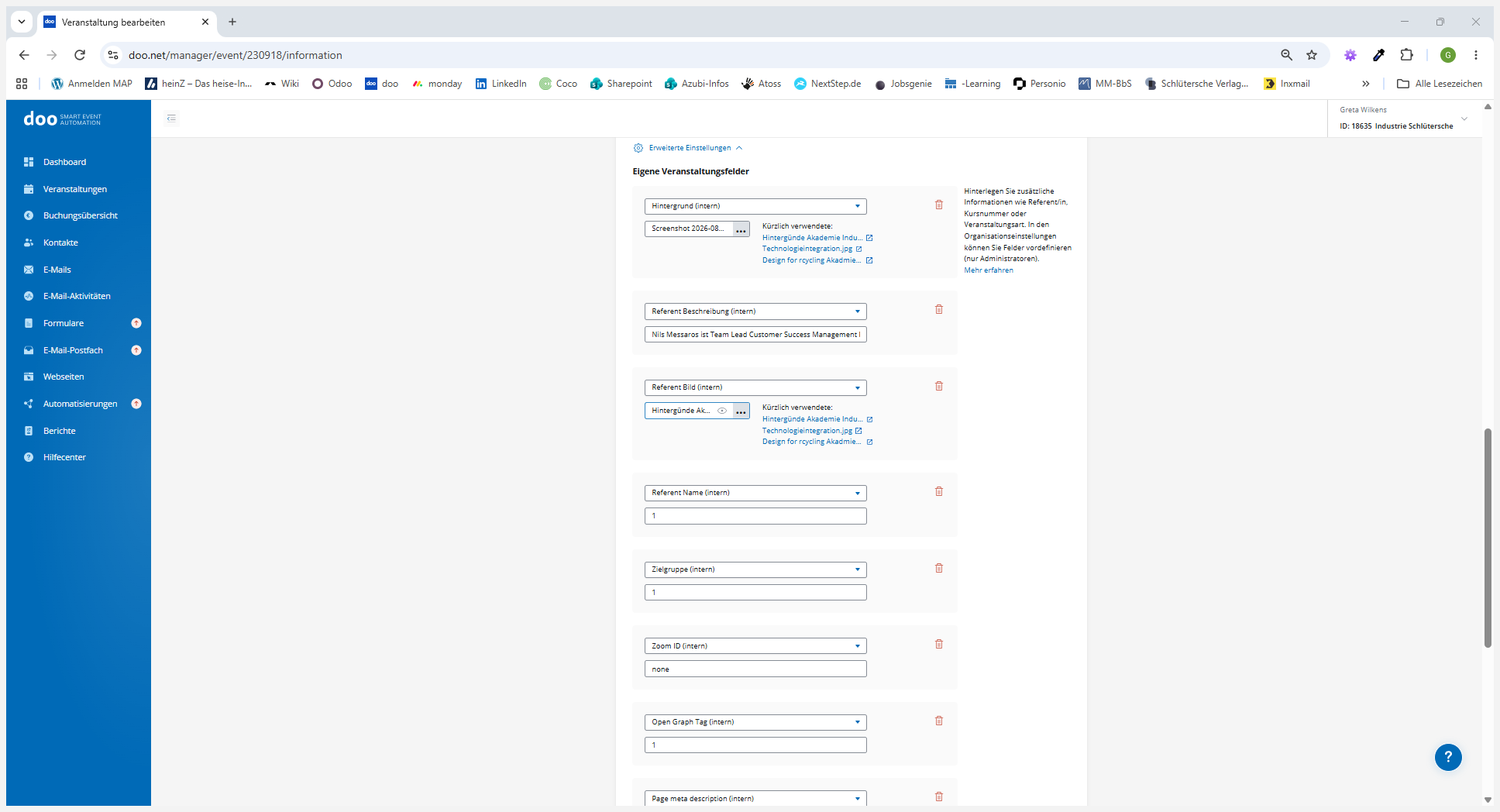Reload the page in the browser
The image size is (1500, 812).
click(x=80, y=55)
